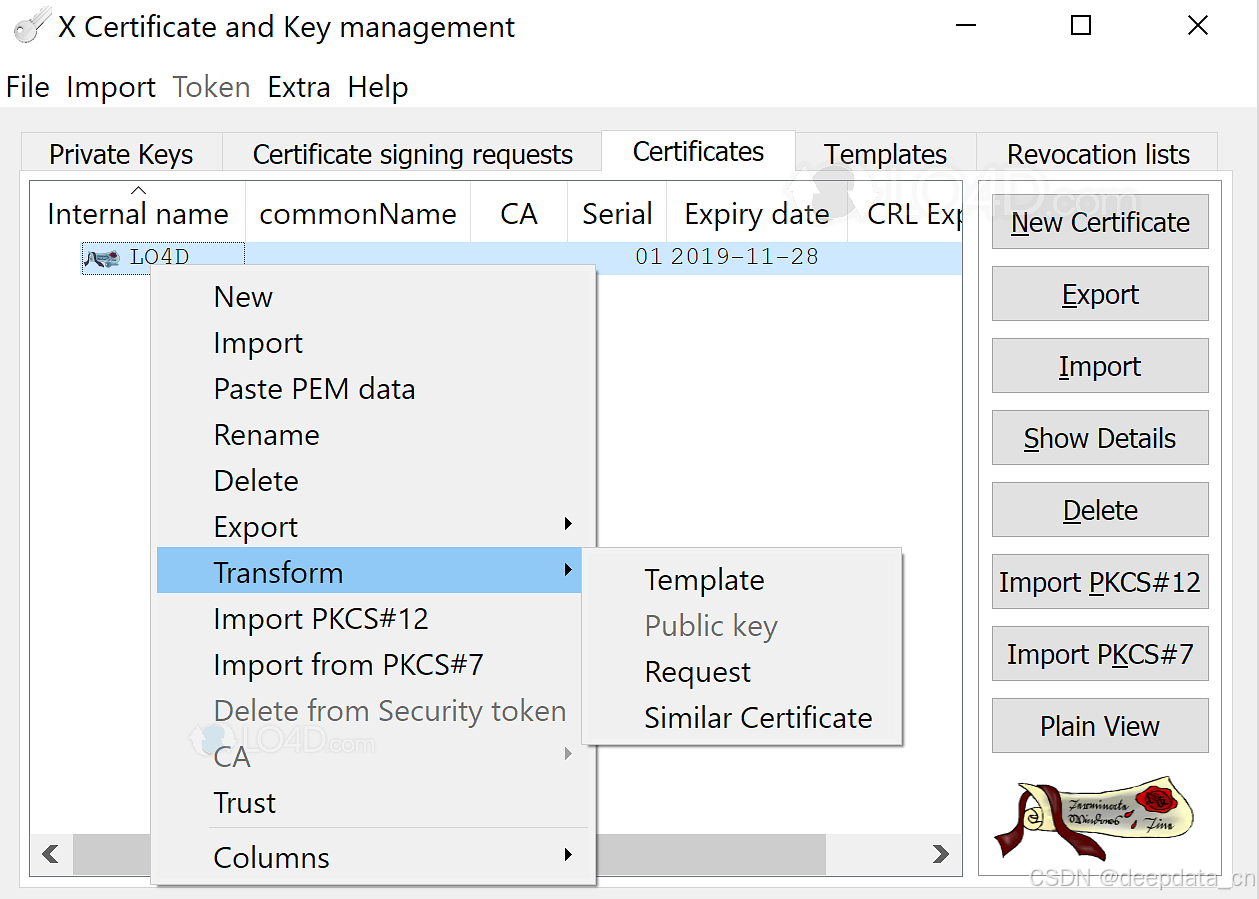Click the Export button in side panel
Screen dimensions: 1259x899
[x=1100, y=294]
